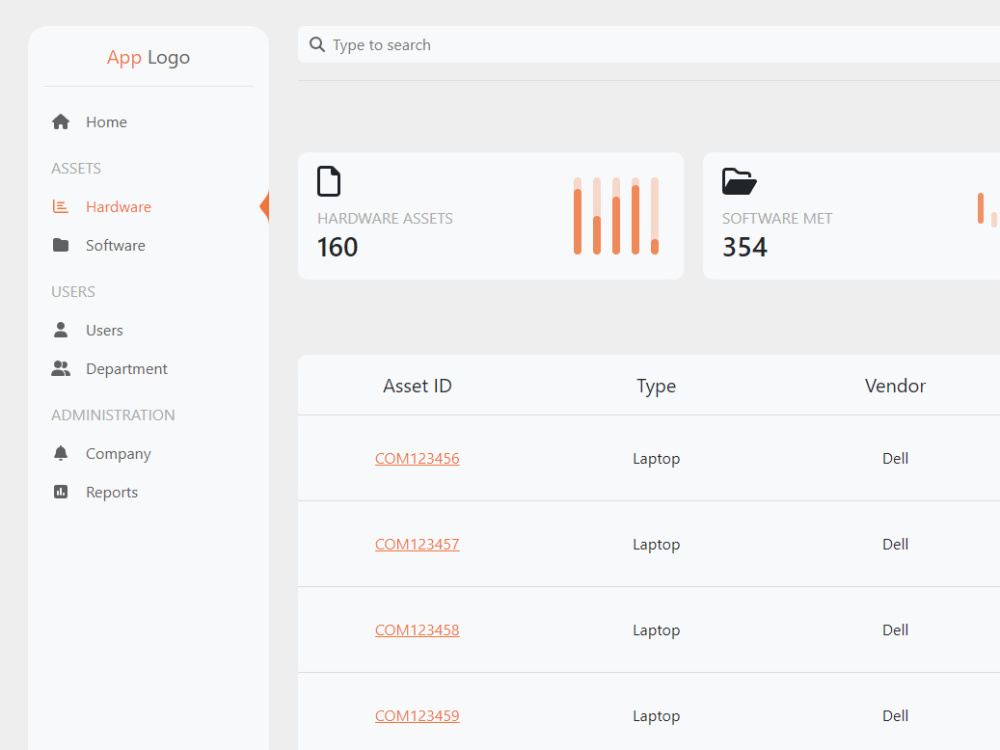Click Laptop cell in COM123457 row
This screenshot has width=1000, height=750.
tap(656, 545)
